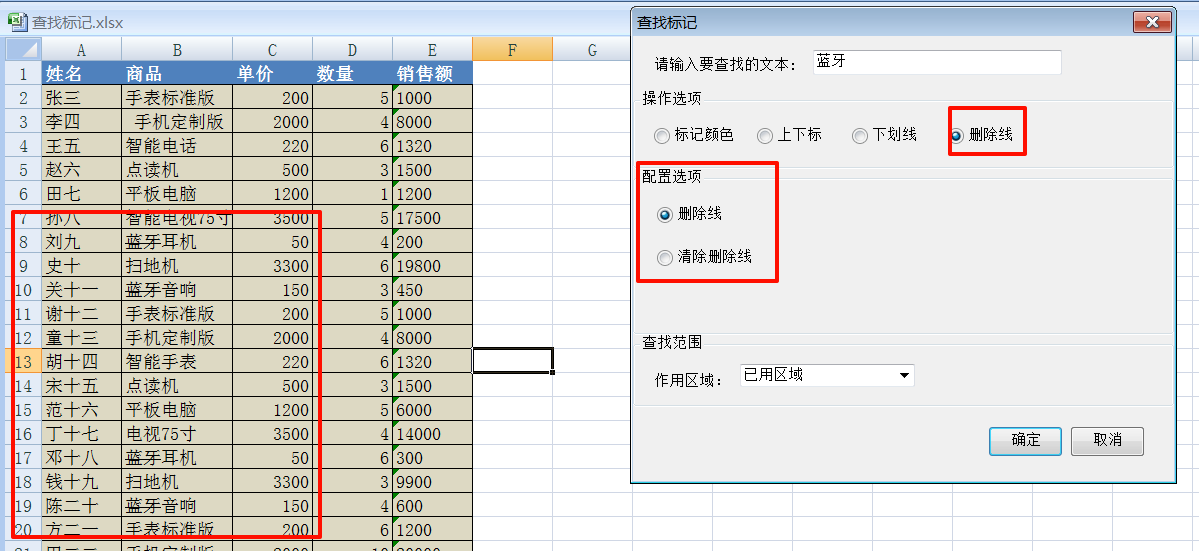Click the 确定 button
The width and height of the screenshot is (1199, 551).
(x=1025, y=440)
